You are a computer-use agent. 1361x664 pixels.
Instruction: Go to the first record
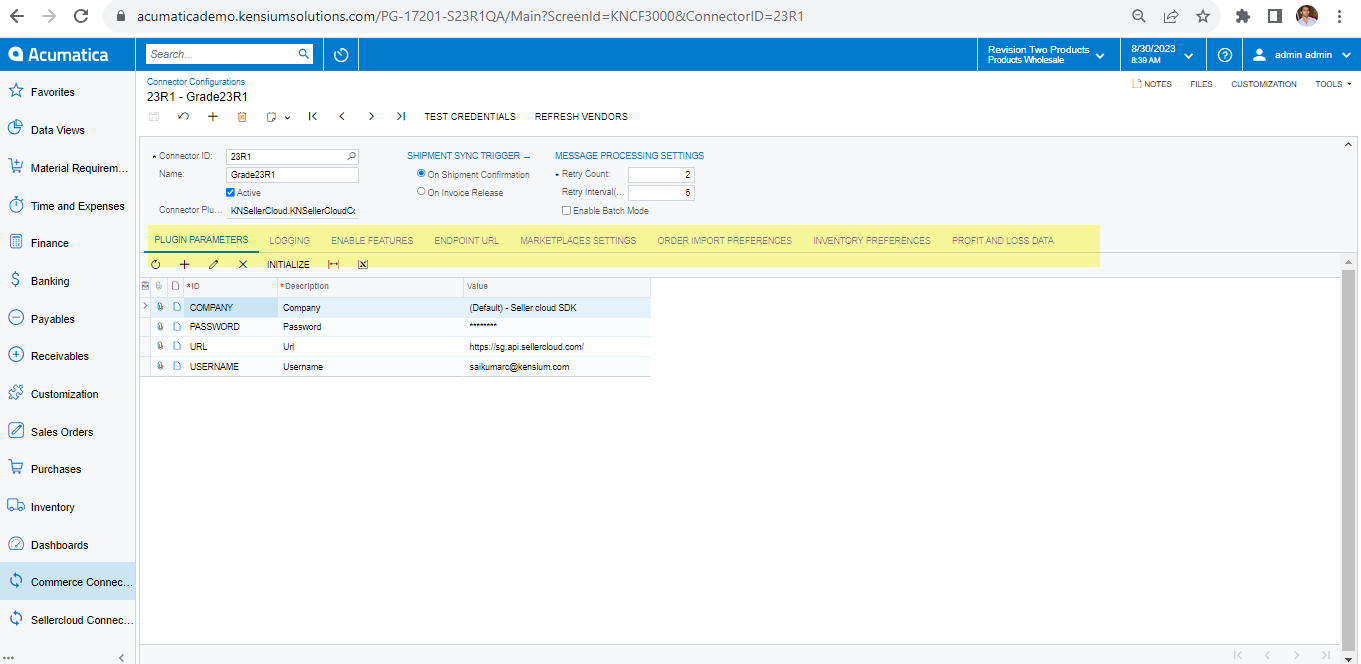(x=313, y=117)
